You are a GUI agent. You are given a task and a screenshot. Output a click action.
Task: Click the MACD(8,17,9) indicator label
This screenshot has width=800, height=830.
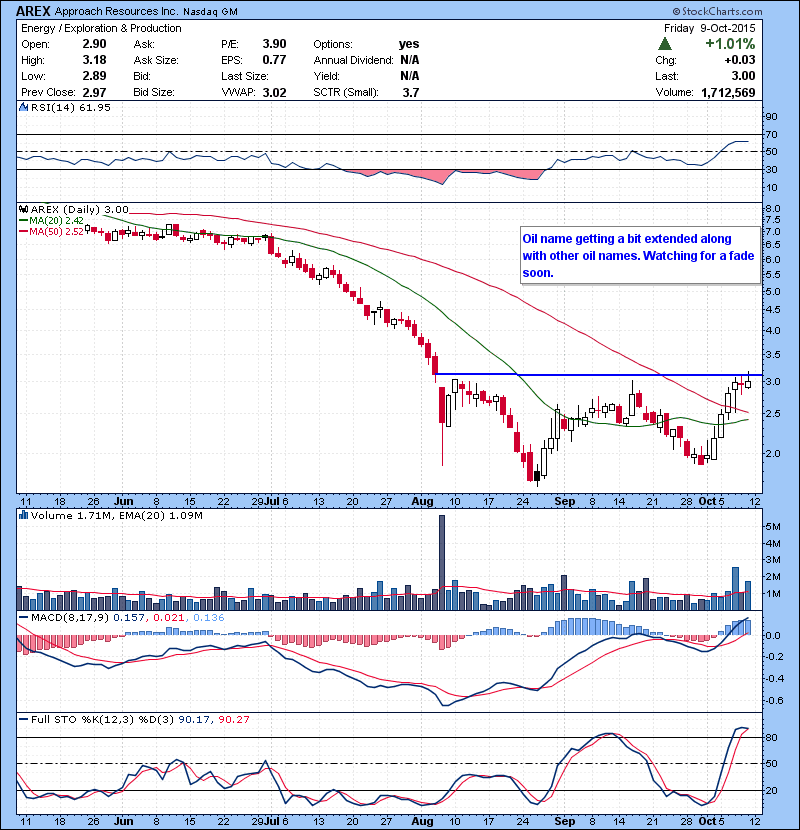(70, 617)
